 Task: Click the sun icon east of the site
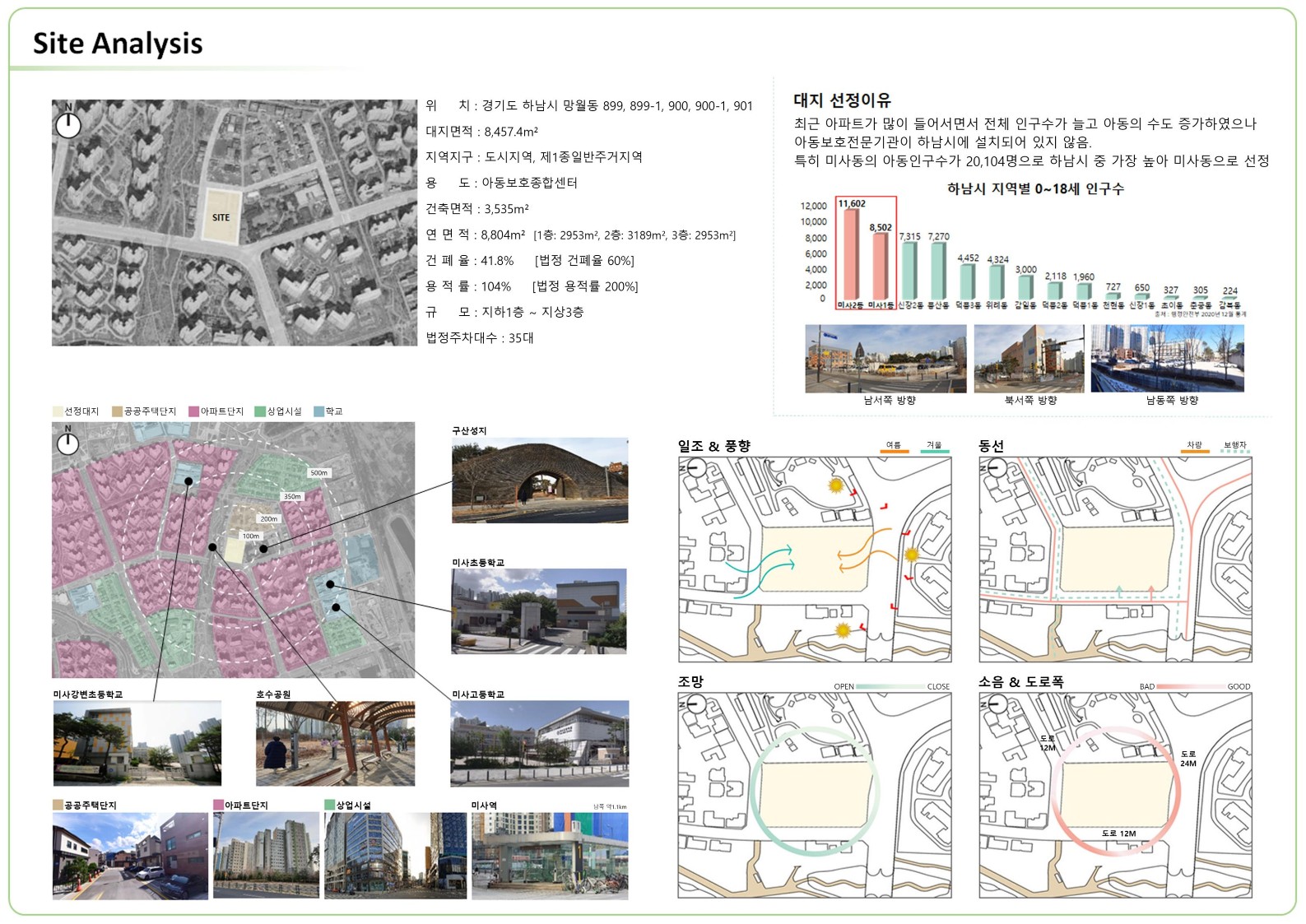coord(911,555)
